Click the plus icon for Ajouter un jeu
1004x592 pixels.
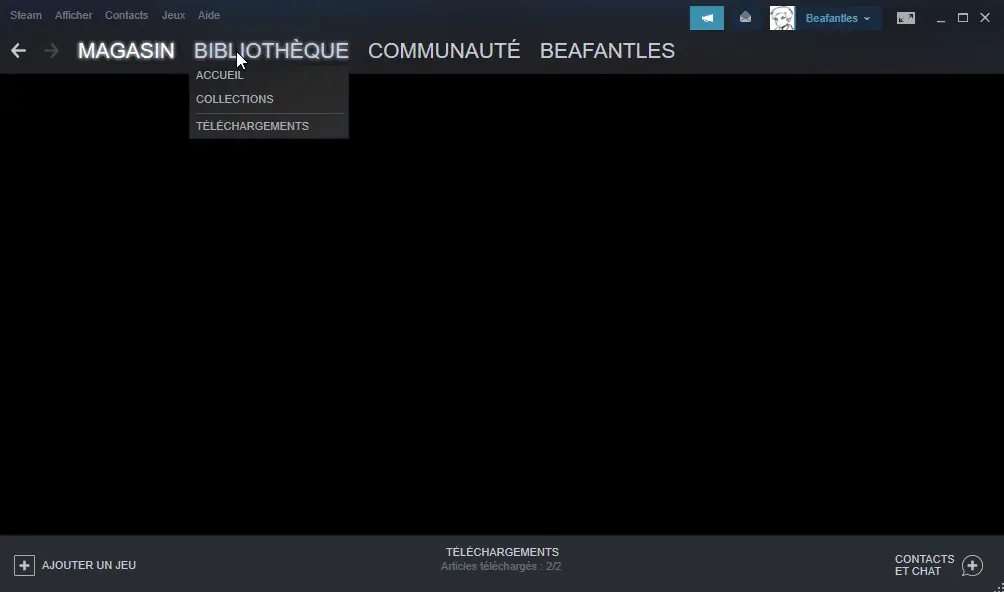[x=24, y=565]
